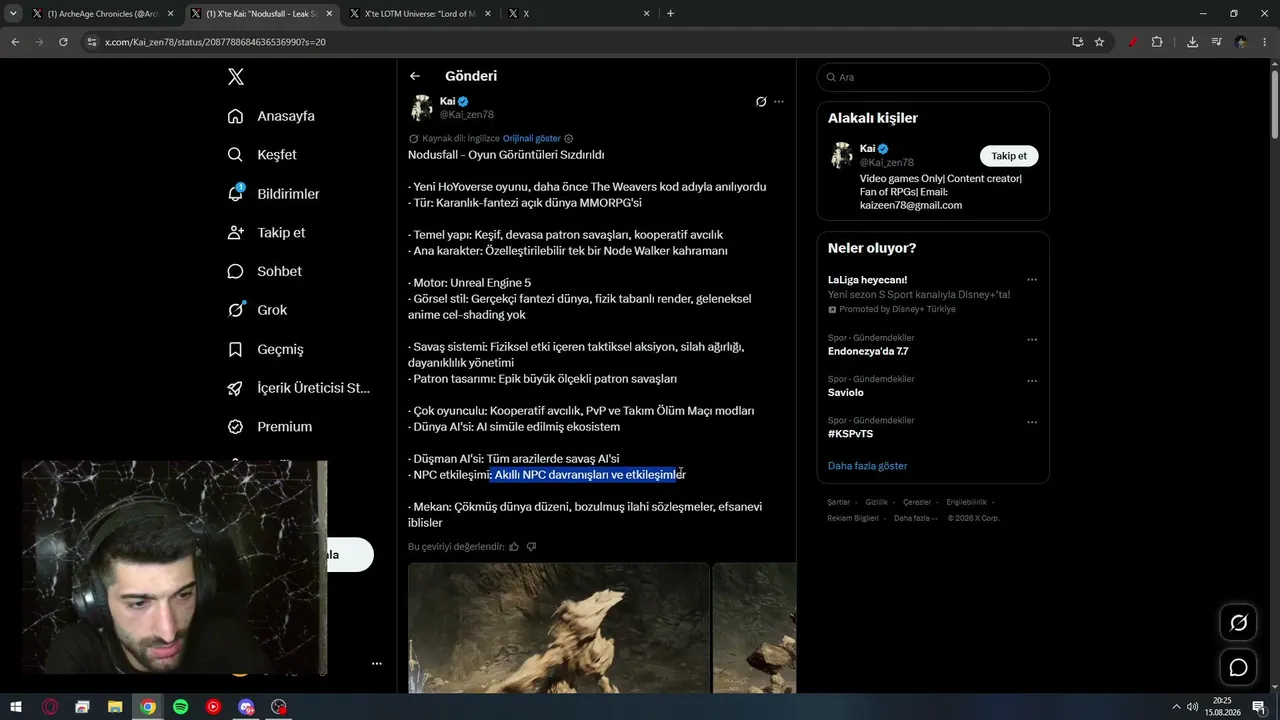Viewport: 1280px width, 720px height.
Task: Go back with the Gönderi back arrow
Action: pos(415,76)
